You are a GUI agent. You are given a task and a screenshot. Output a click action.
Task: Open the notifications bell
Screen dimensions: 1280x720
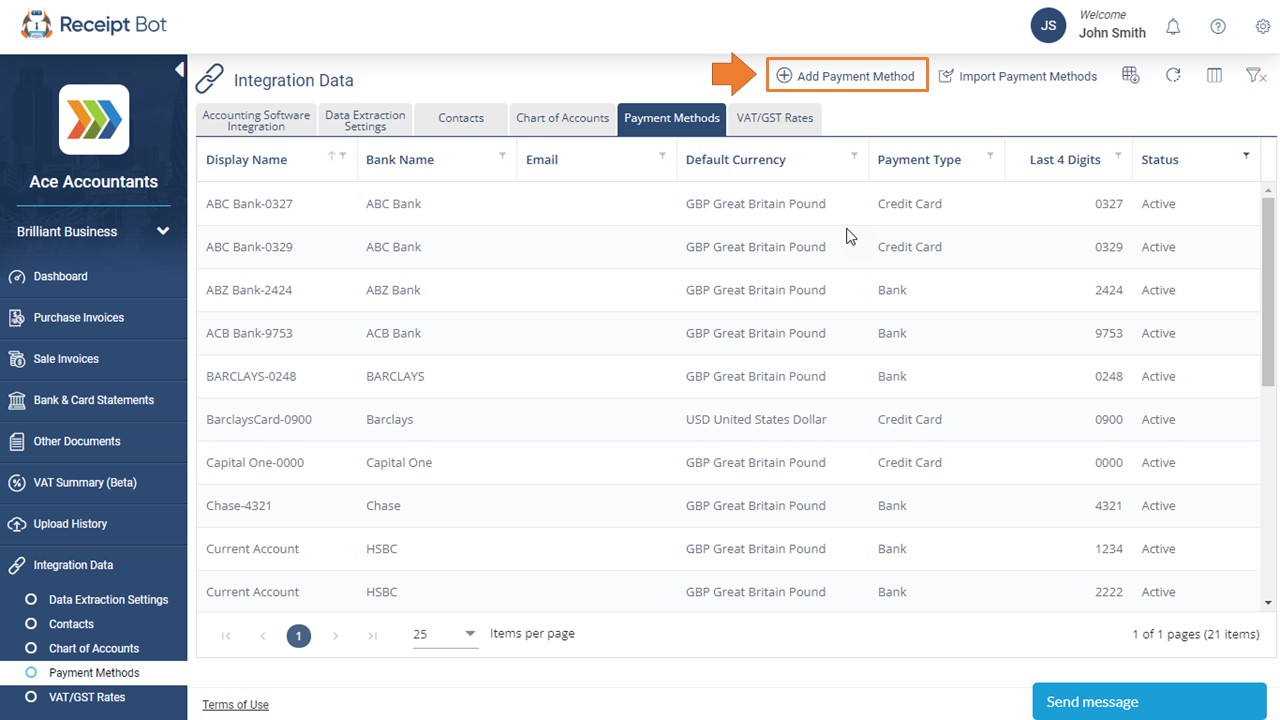pos(1173,27)
